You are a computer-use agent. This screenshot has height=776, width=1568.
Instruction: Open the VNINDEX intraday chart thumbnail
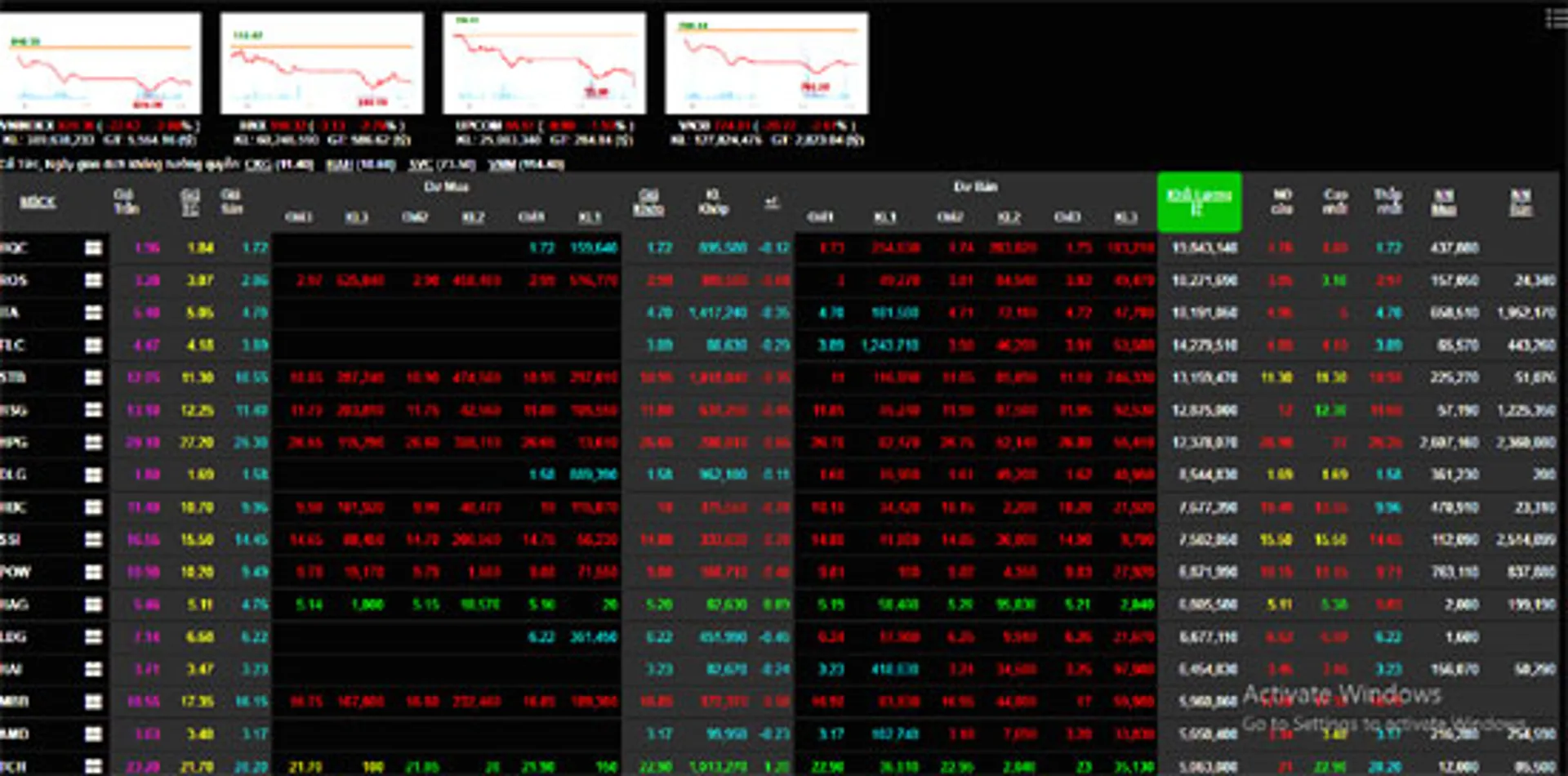click(x=100, y=64)
